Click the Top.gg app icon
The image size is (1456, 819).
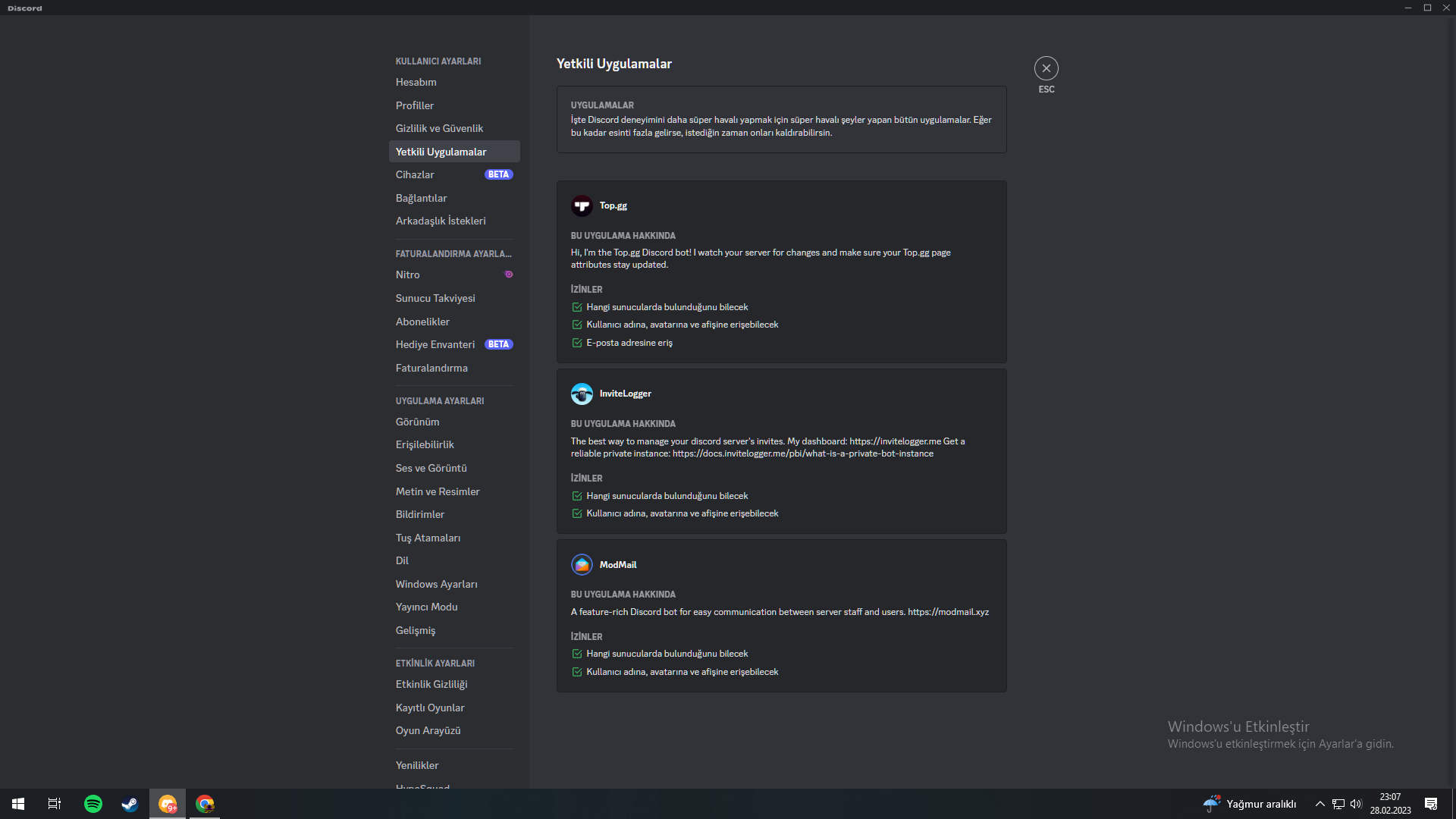(x=582, y=206)
